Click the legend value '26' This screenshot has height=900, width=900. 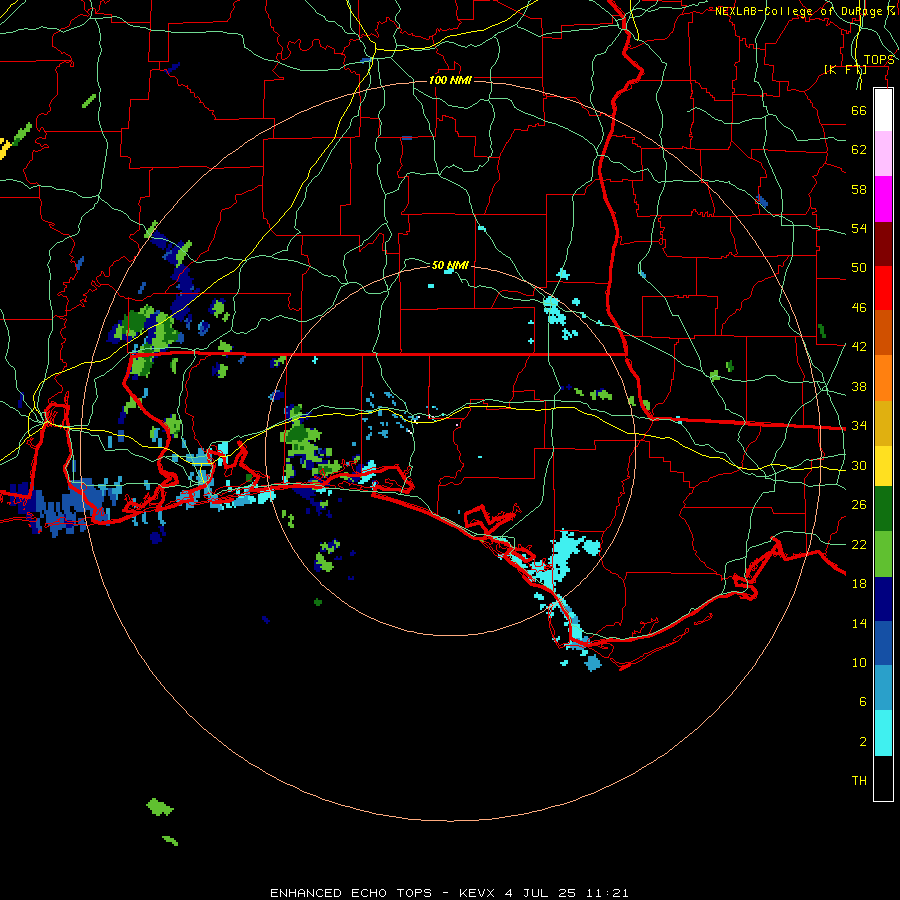click(x=859, y=505)
